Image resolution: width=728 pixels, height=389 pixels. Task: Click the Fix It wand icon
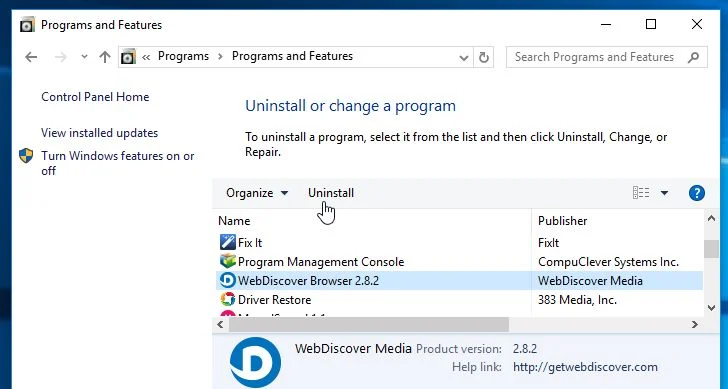click(x=228, y=242)
